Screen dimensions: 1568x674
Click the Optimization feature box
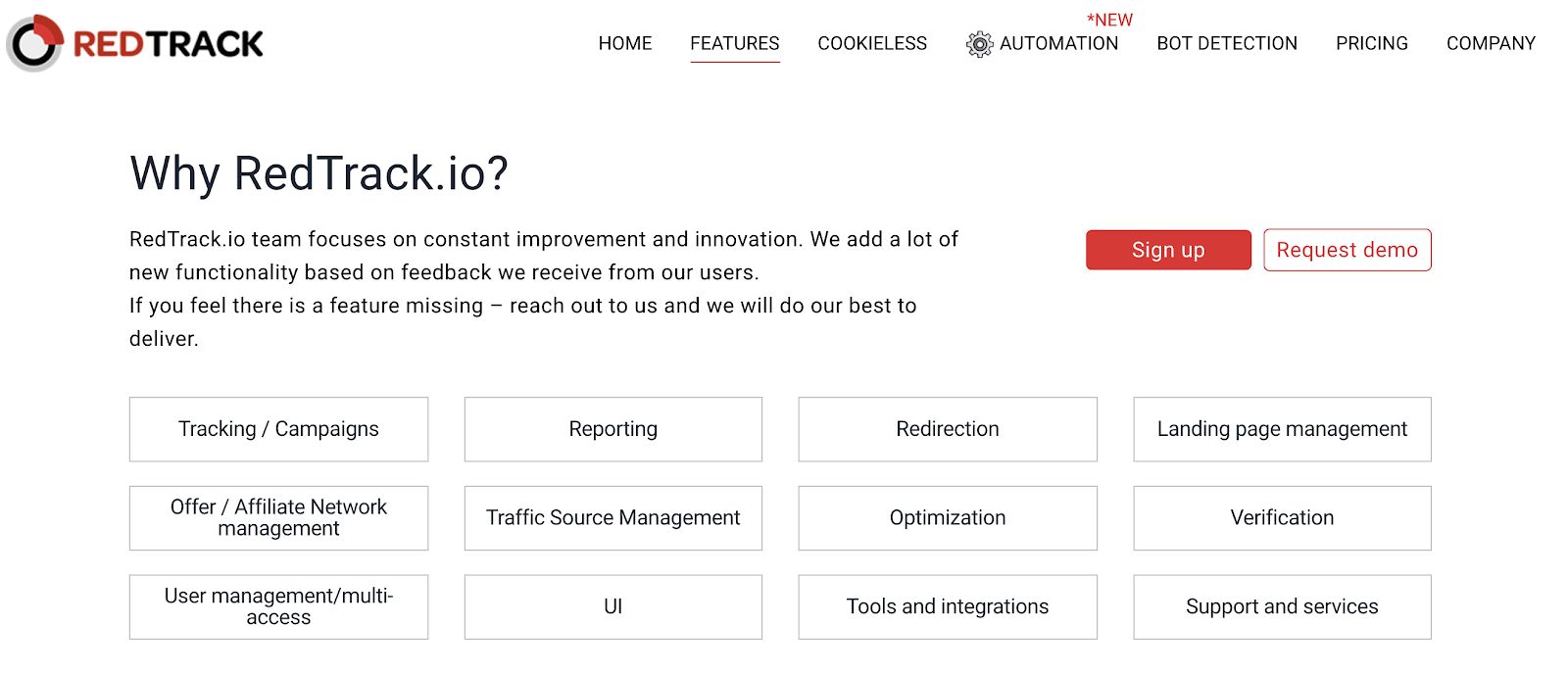[x=948, y=518]
